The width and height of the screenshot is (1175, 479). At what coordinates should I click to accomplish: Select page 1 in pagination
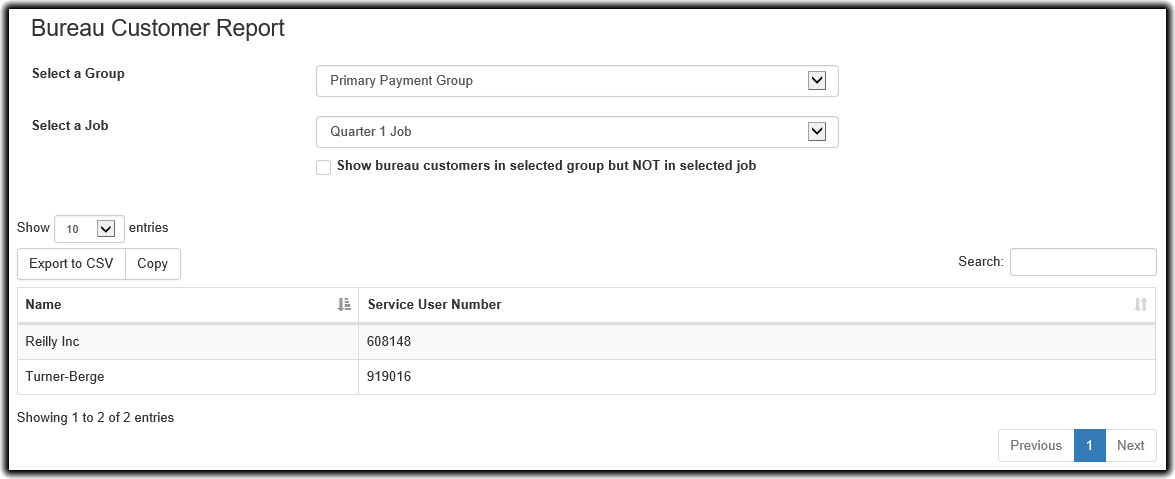(1089, 446)
